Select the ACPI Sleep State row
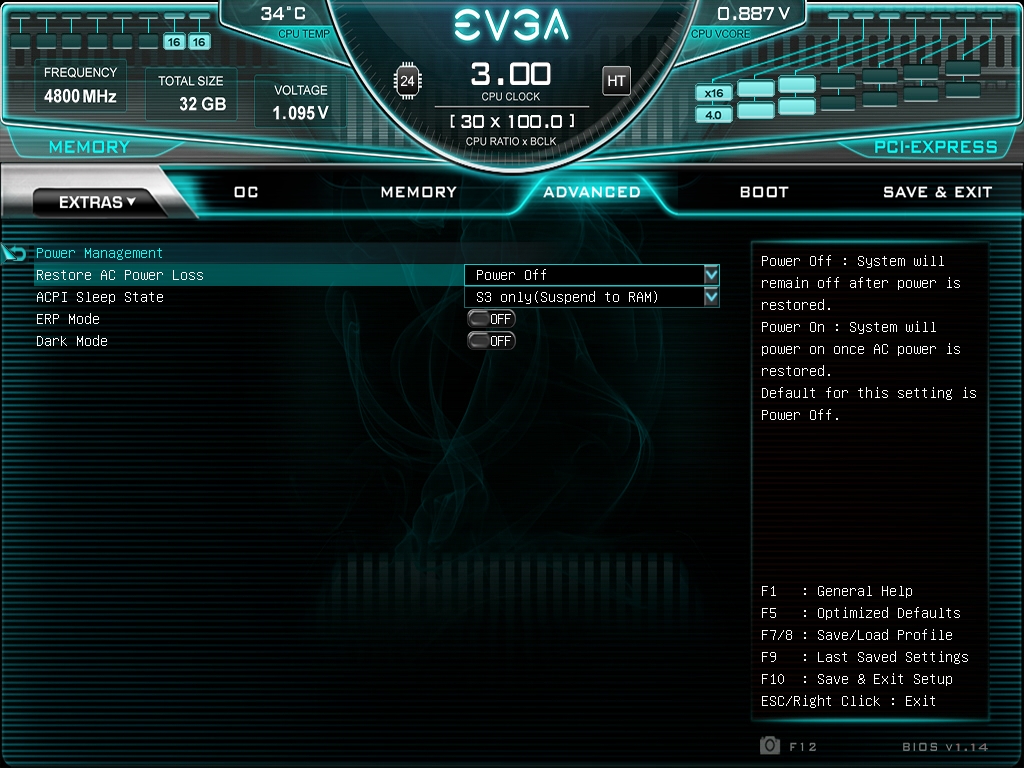Image resolution: width=1024 pixels, height=768 pixels. [377, 297]
